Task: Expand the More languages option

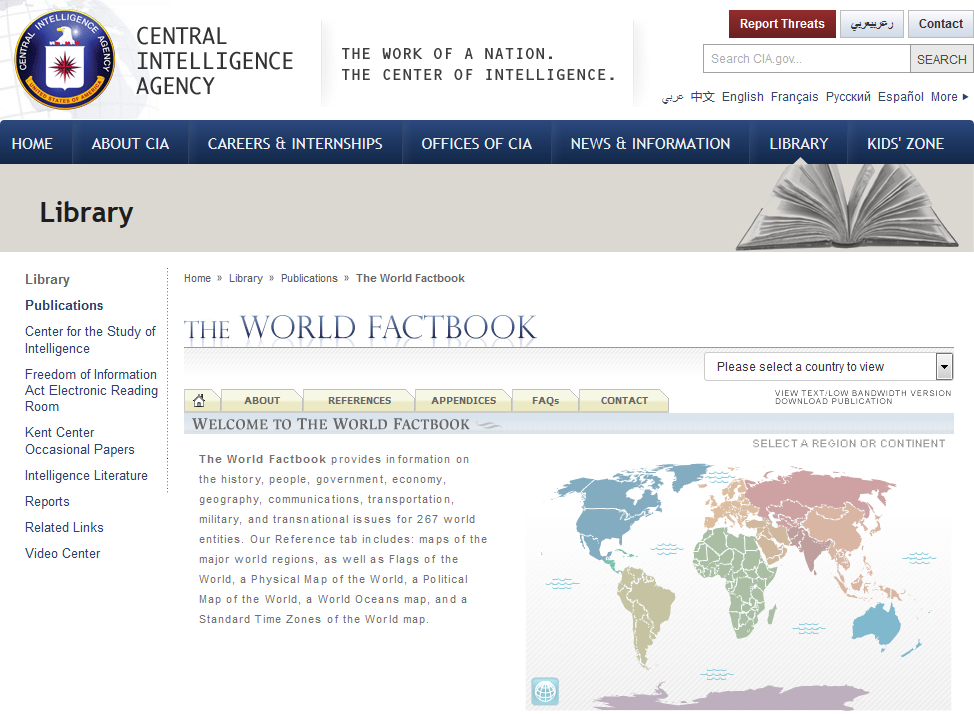Action: pos(950,97)
